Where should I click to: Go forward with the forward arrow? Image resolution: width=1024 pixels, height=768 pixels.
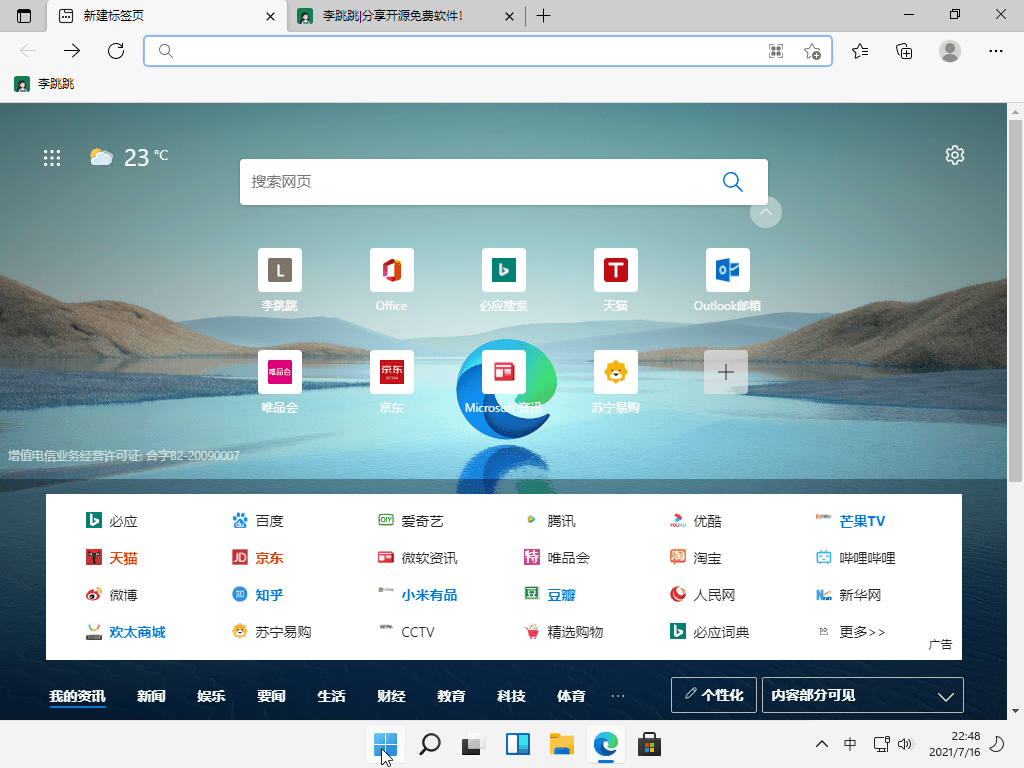[72, 51]
